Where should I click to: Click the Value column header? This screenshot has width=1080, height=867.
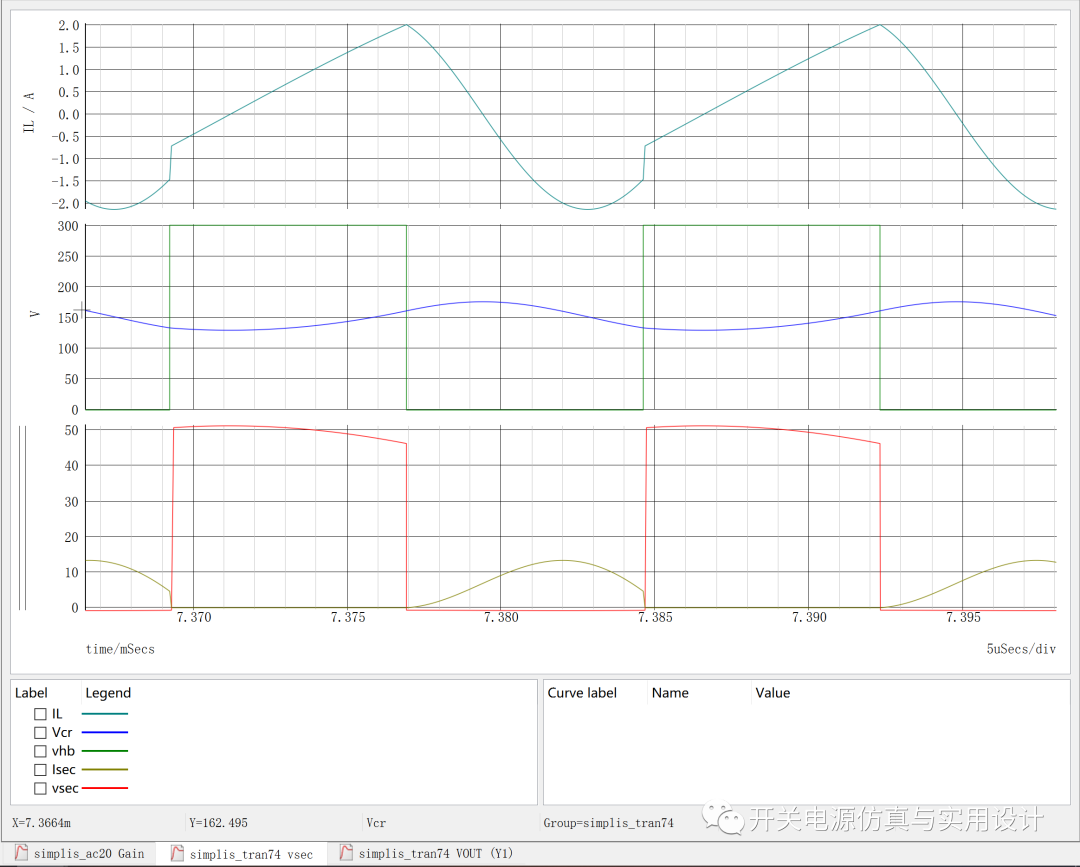773,693
